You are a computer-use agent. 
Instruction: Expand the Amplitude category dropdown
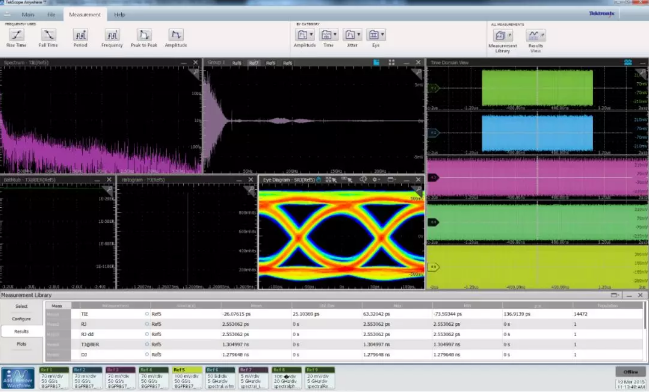pos(312,34)
